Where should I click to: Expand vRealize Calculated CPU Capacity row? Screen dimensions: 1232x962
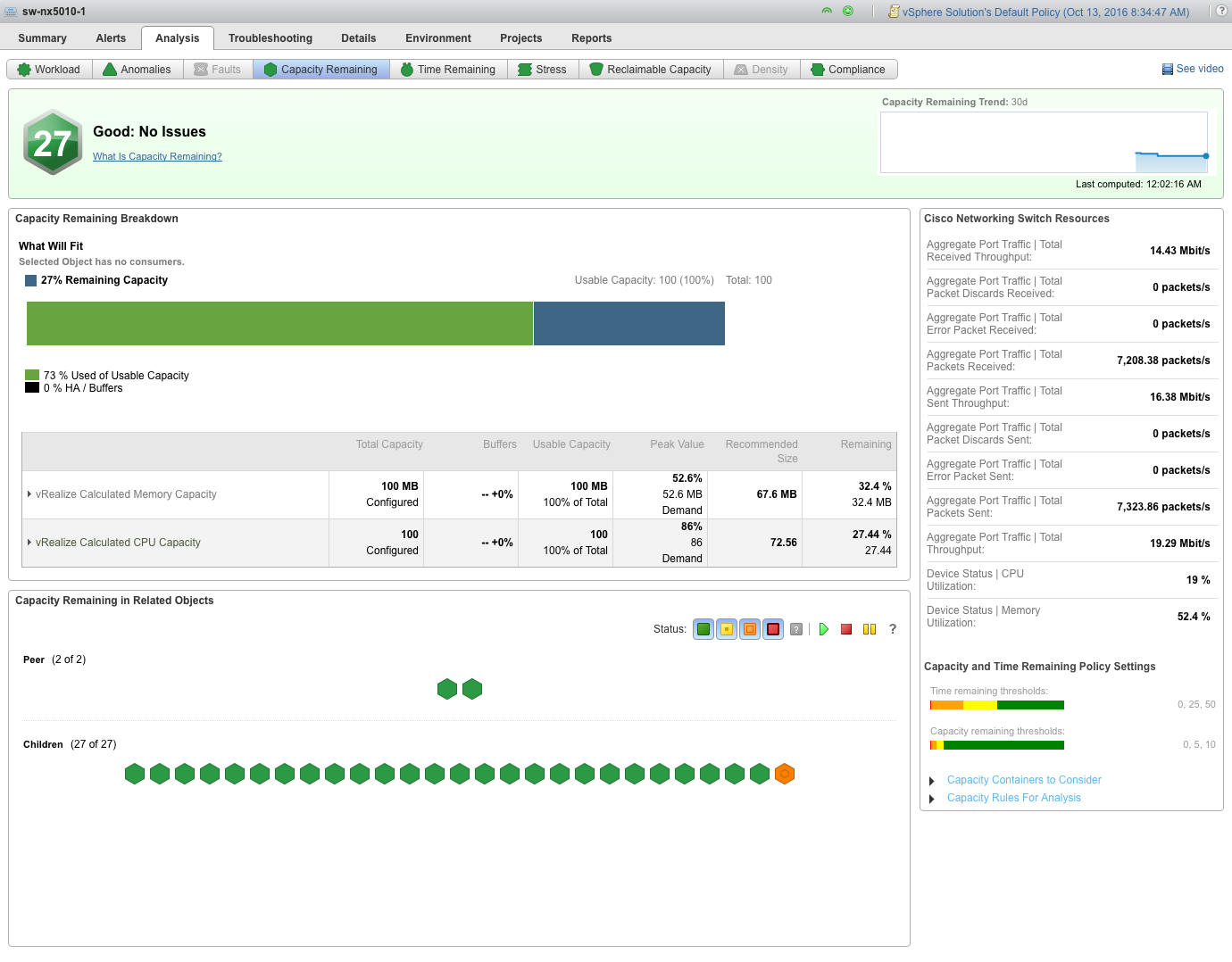pyautogui.click(x=29, y=543)
